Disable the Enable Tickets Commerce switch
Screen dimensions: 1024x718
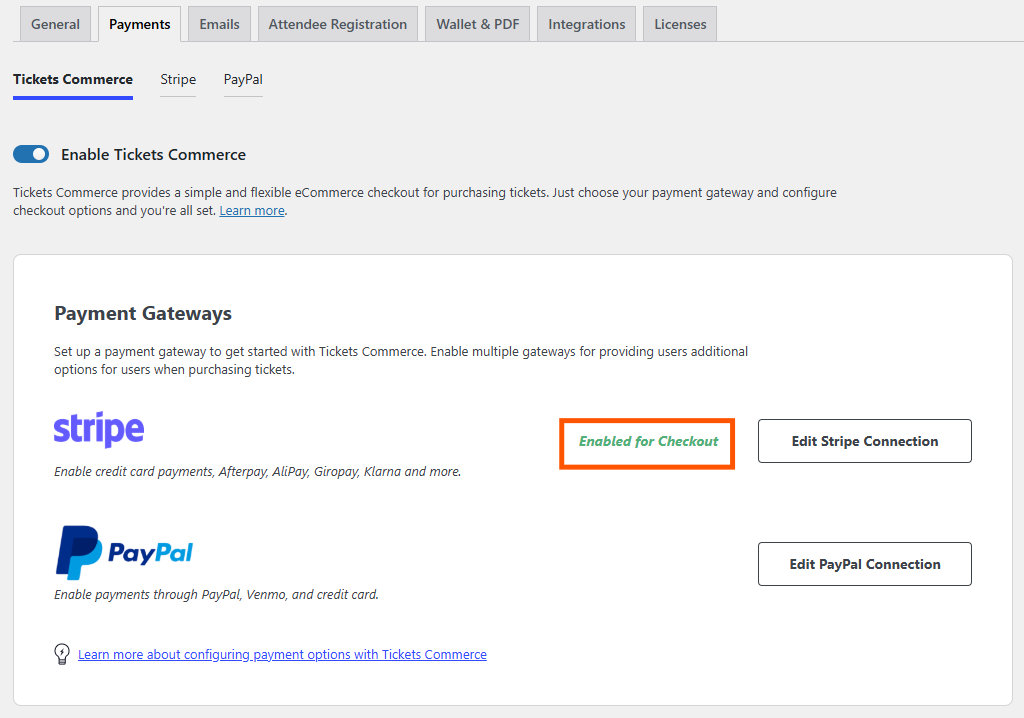tap(31, 154)
